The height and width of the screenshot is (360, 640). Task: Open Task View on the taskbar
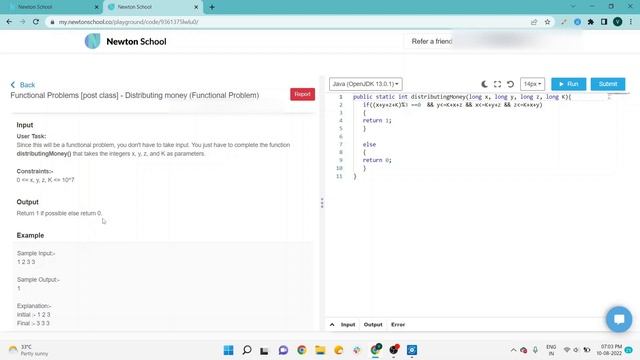[264, 350]
